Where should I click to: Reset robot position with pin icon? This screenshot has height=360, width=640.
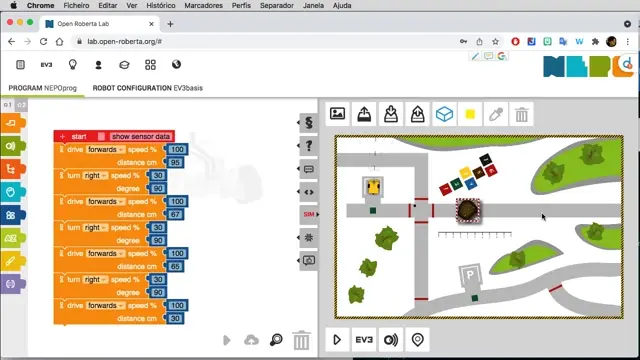[417, 340]
